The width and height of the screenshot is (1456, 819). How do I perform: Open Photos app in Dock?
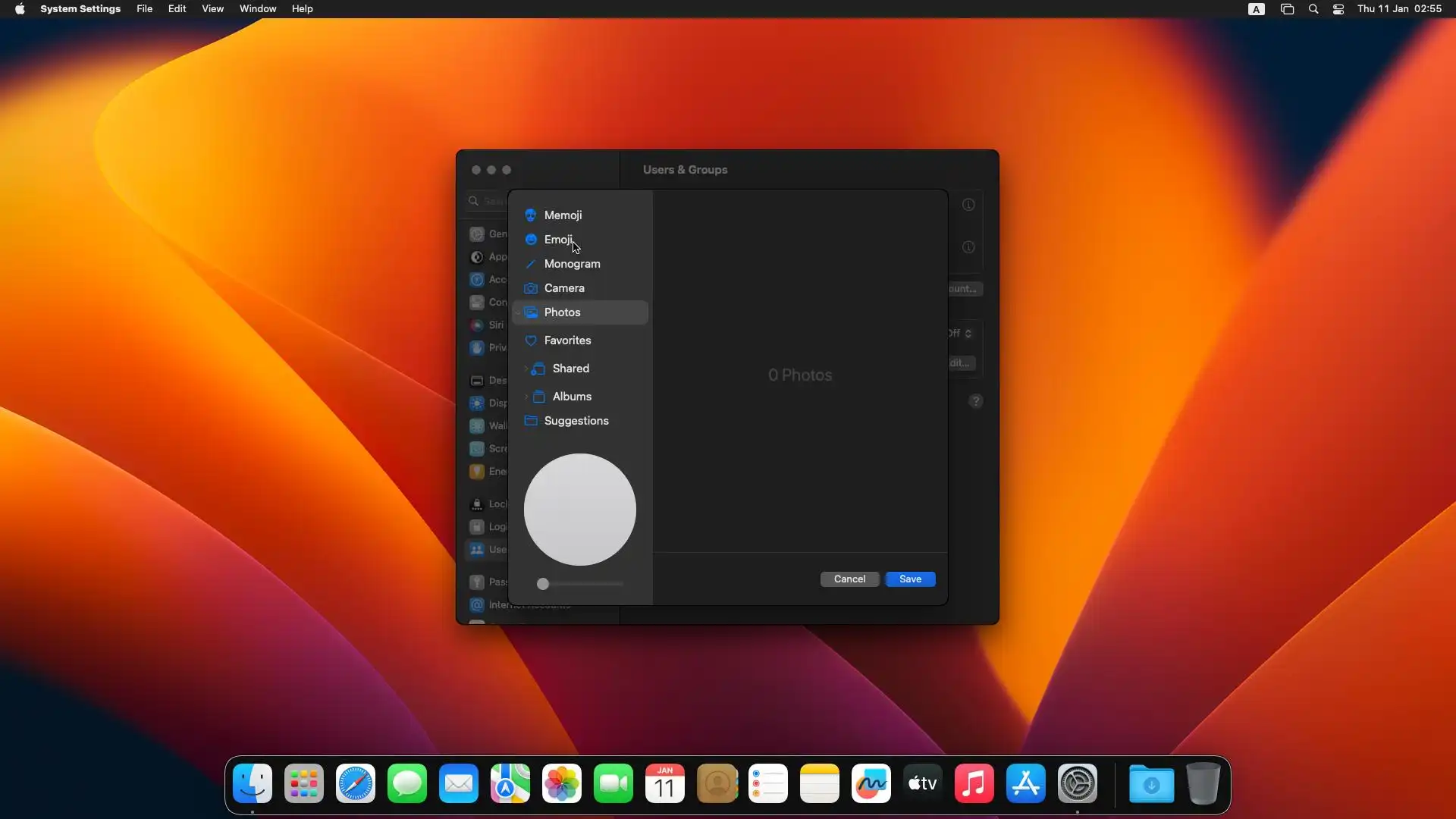562,784
